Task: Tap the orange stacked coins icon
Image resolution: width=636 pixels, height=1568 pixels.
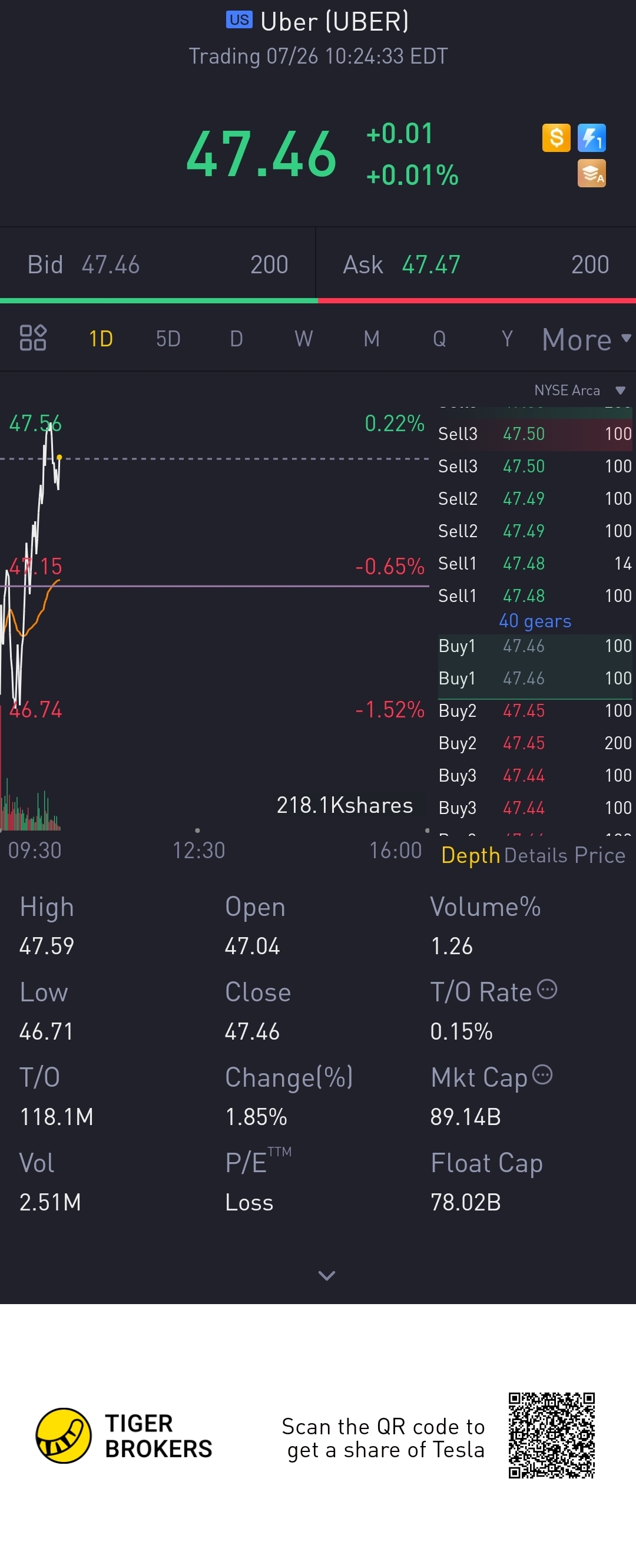Action: tap(592, 174)
